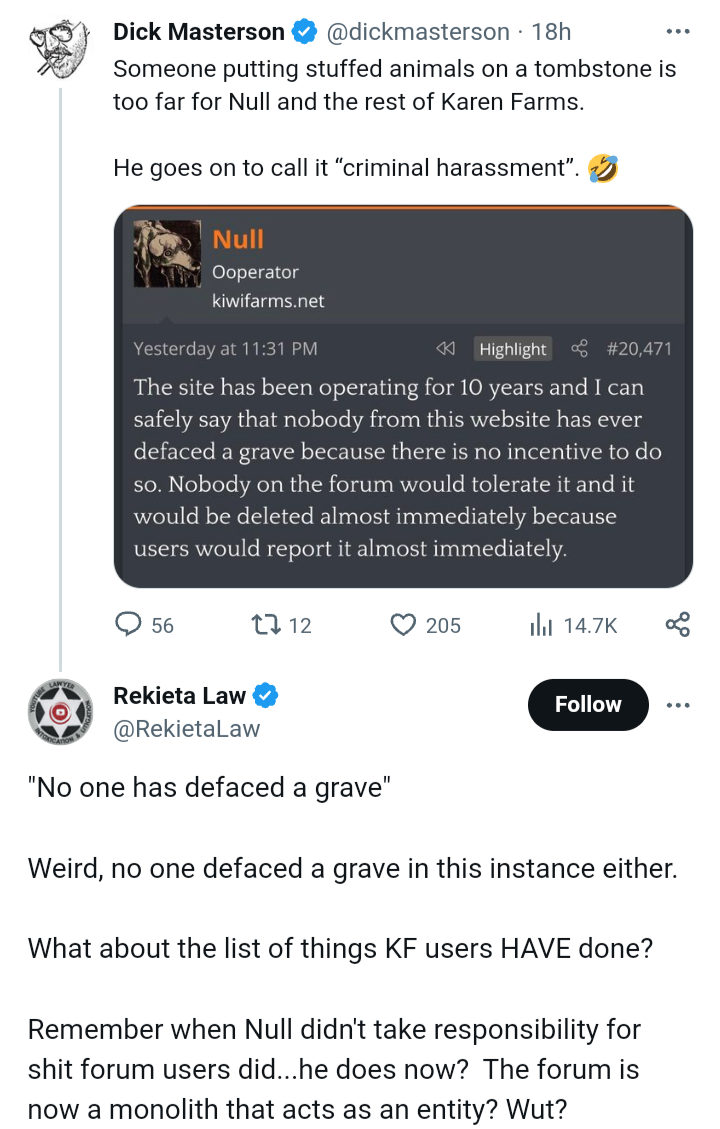Screen dimensions: 720x1129
Task: Like the tweet with 205 likes
Action: [403, 625]
